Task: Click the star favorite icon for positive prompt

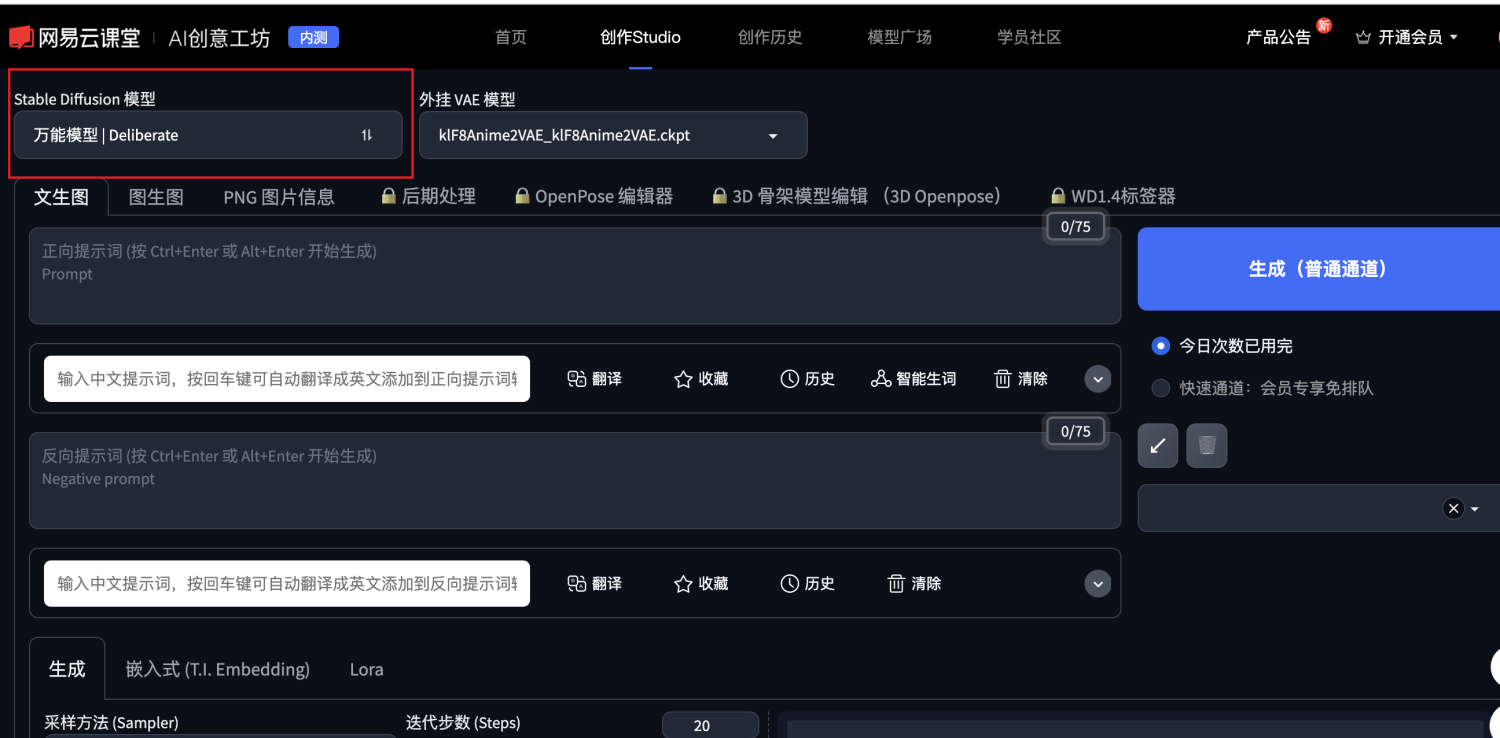Action: [683, 379]
